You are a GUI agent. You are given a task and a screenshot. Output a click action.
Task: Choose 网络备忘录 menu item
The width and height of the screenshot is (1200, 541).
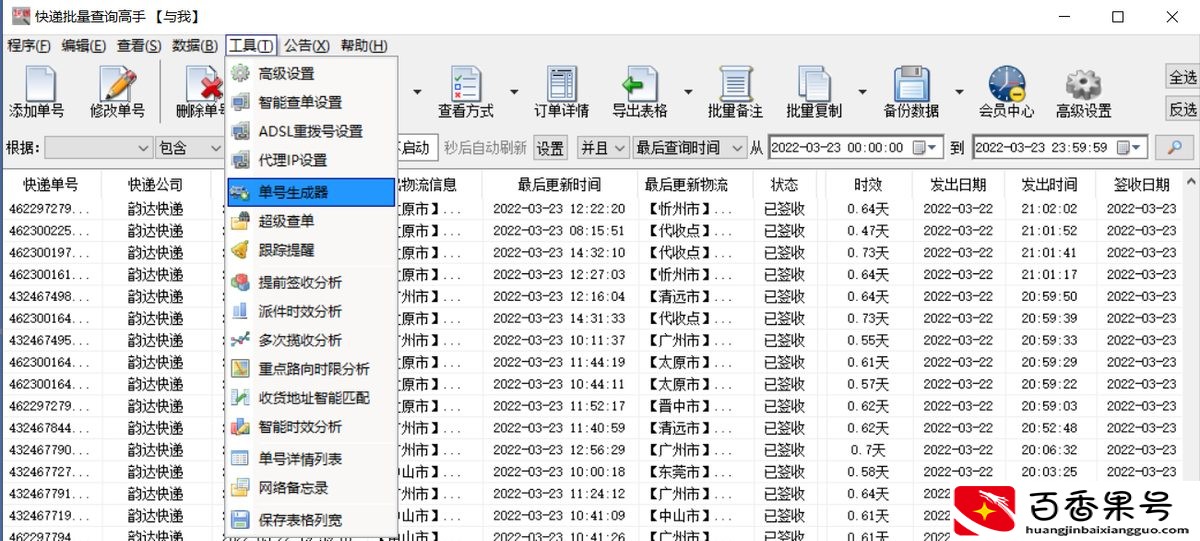tap(312, 488)
